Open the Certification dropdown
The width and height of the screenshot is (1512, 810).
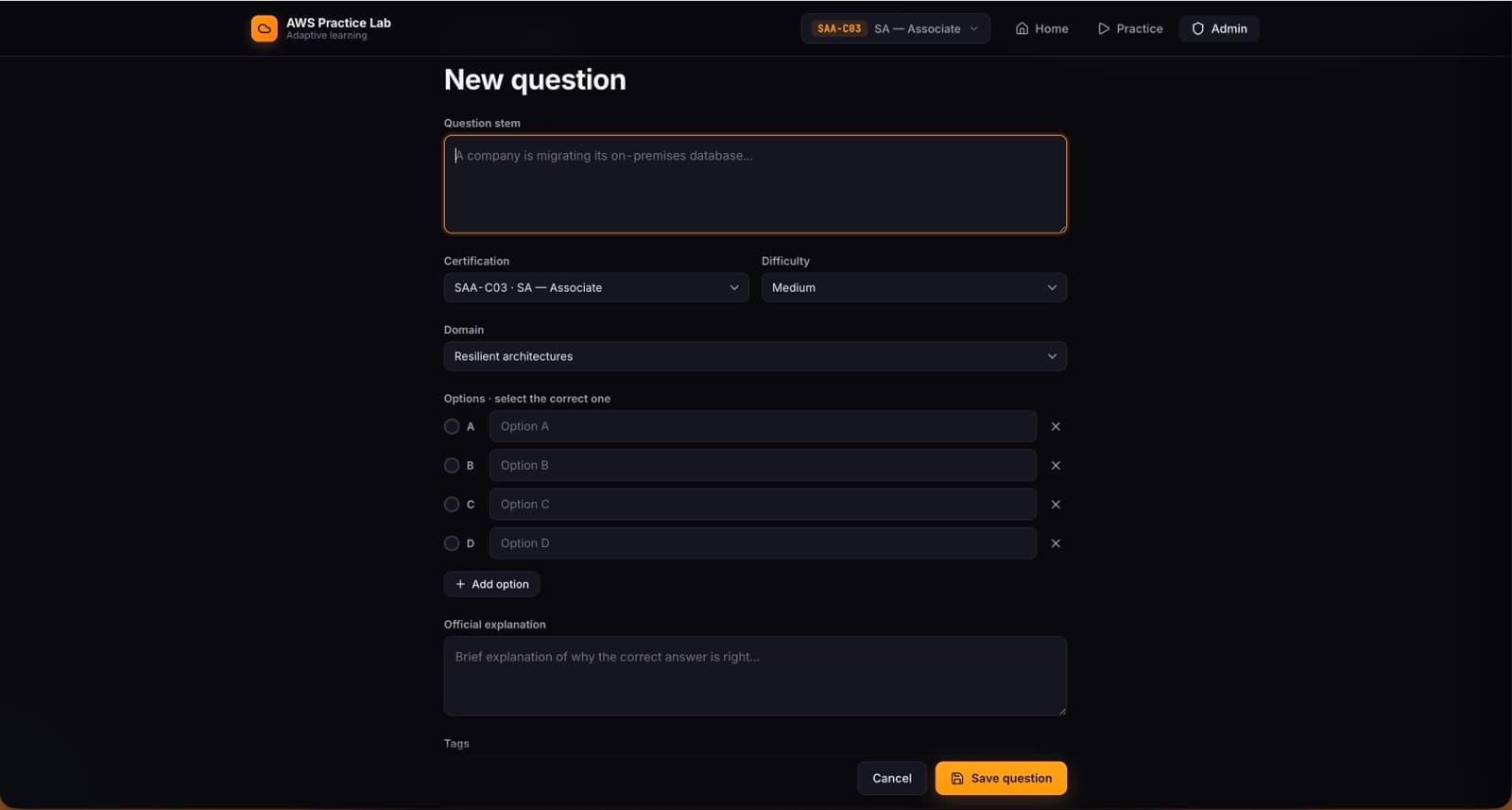(596, 287)
